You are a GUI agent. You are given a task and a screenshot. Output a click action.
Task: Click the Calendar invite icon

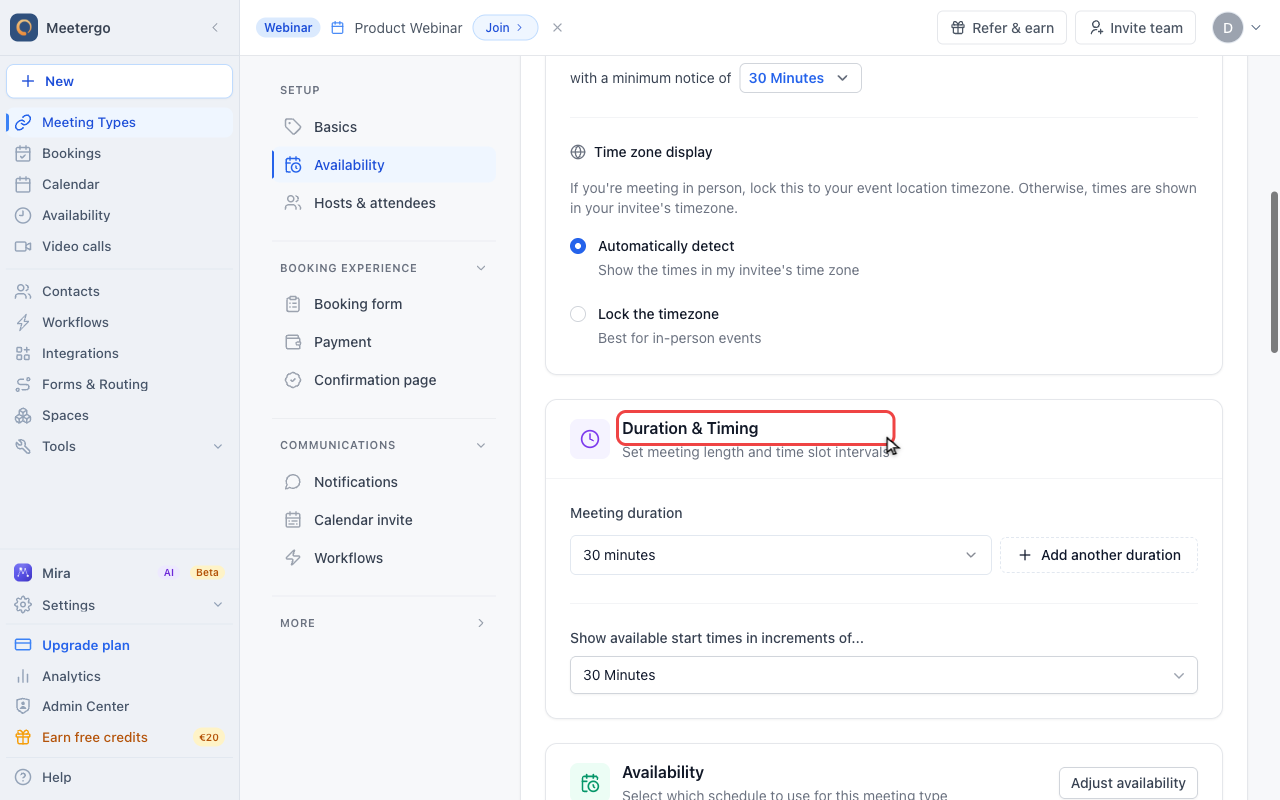click(293, 520)
